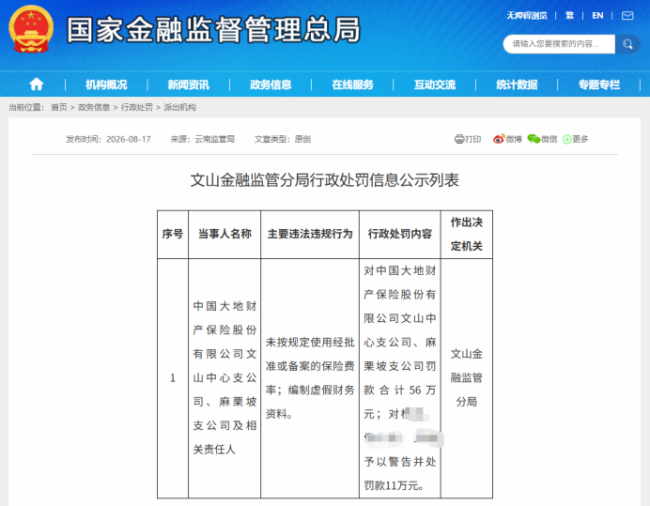The width and height of the screenshot is (650, 506).
Task: Switch to traditional Chinese 繁
Action: tap(570, 16)
